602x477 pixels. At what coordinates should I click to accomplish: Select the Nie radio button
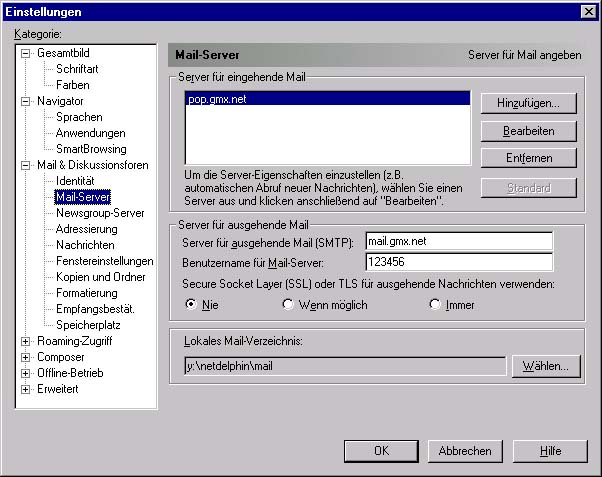191,305
